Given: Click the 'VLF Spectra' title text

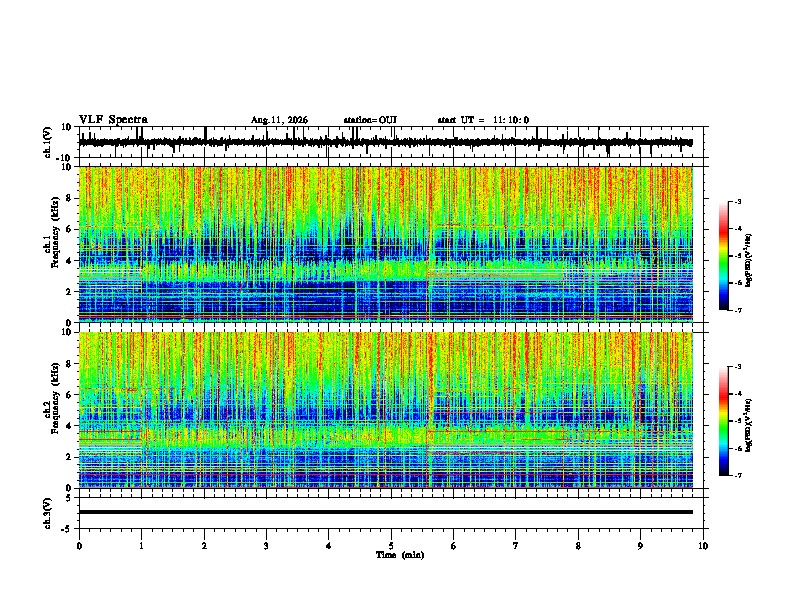Looking at the screenshot, I should point(113,120).
